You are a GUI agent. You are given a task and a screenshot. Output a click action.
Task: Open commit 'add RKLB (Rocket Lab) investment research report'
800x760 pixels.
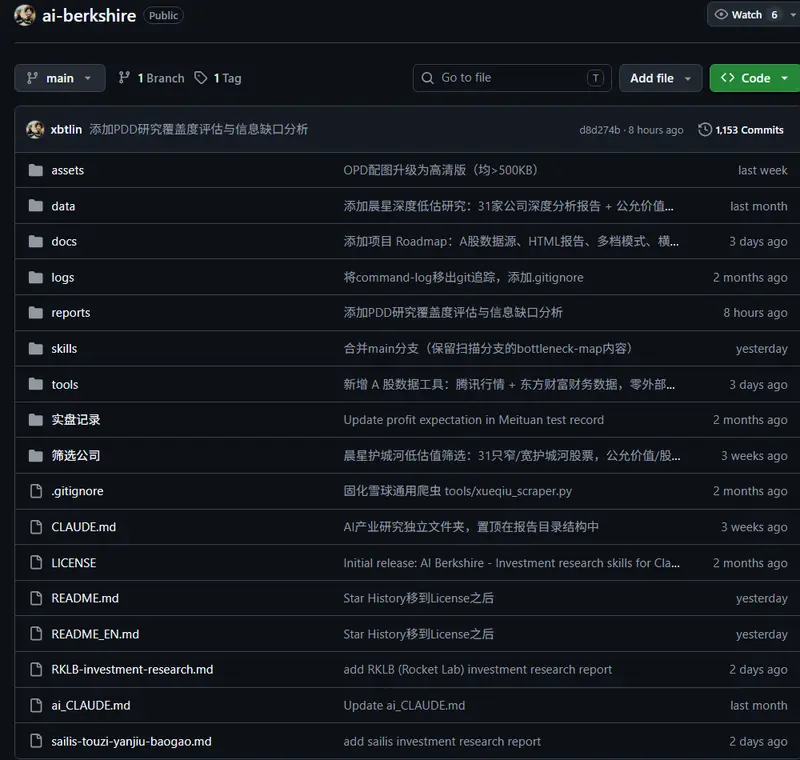(x=478, y=669)
